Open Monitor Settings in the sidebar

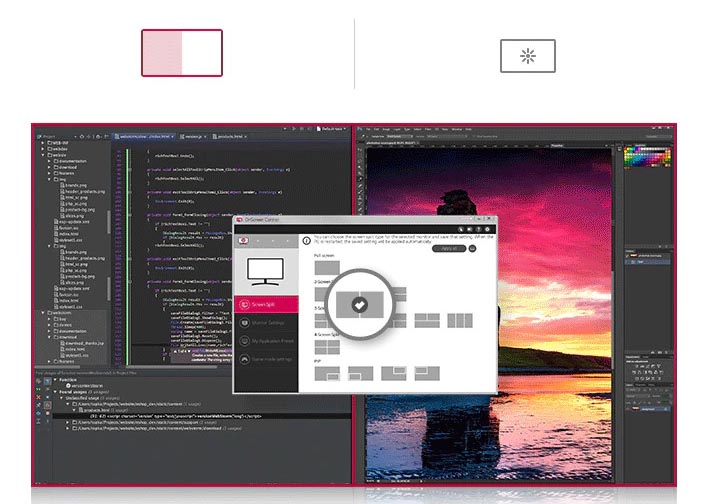point(266,323)
